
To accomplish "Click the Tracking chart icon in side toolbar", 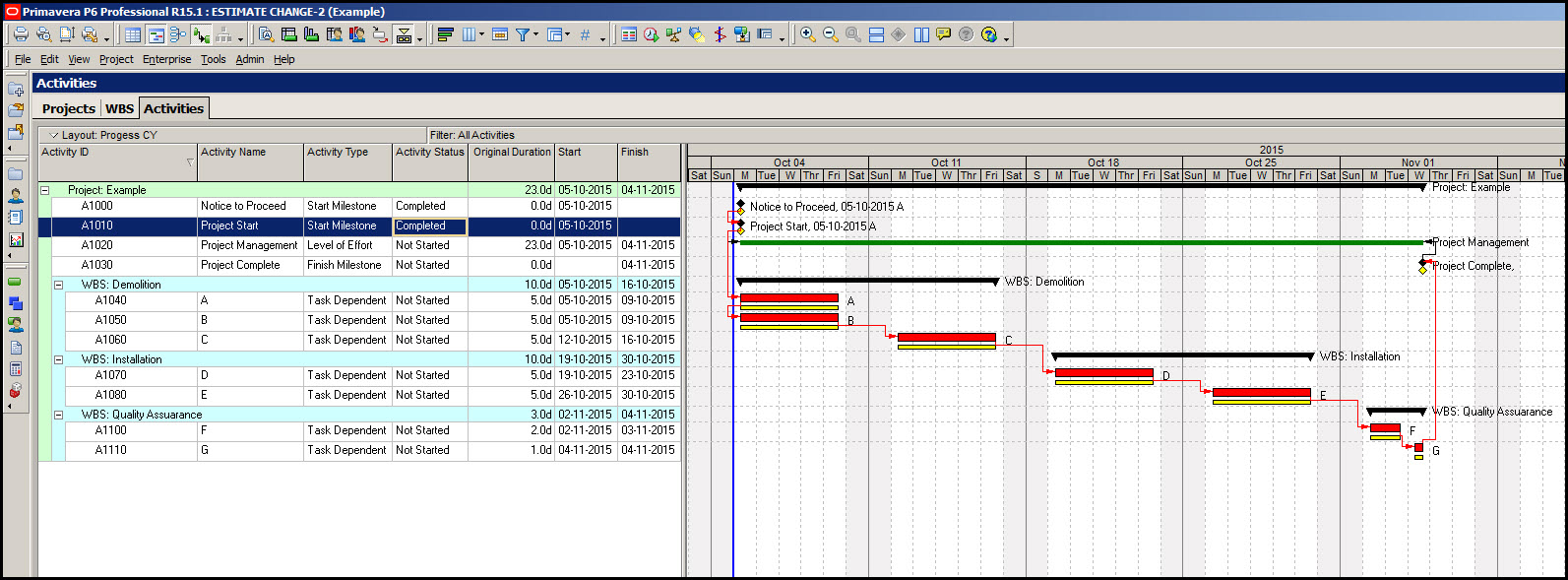I will coord(16,239).
